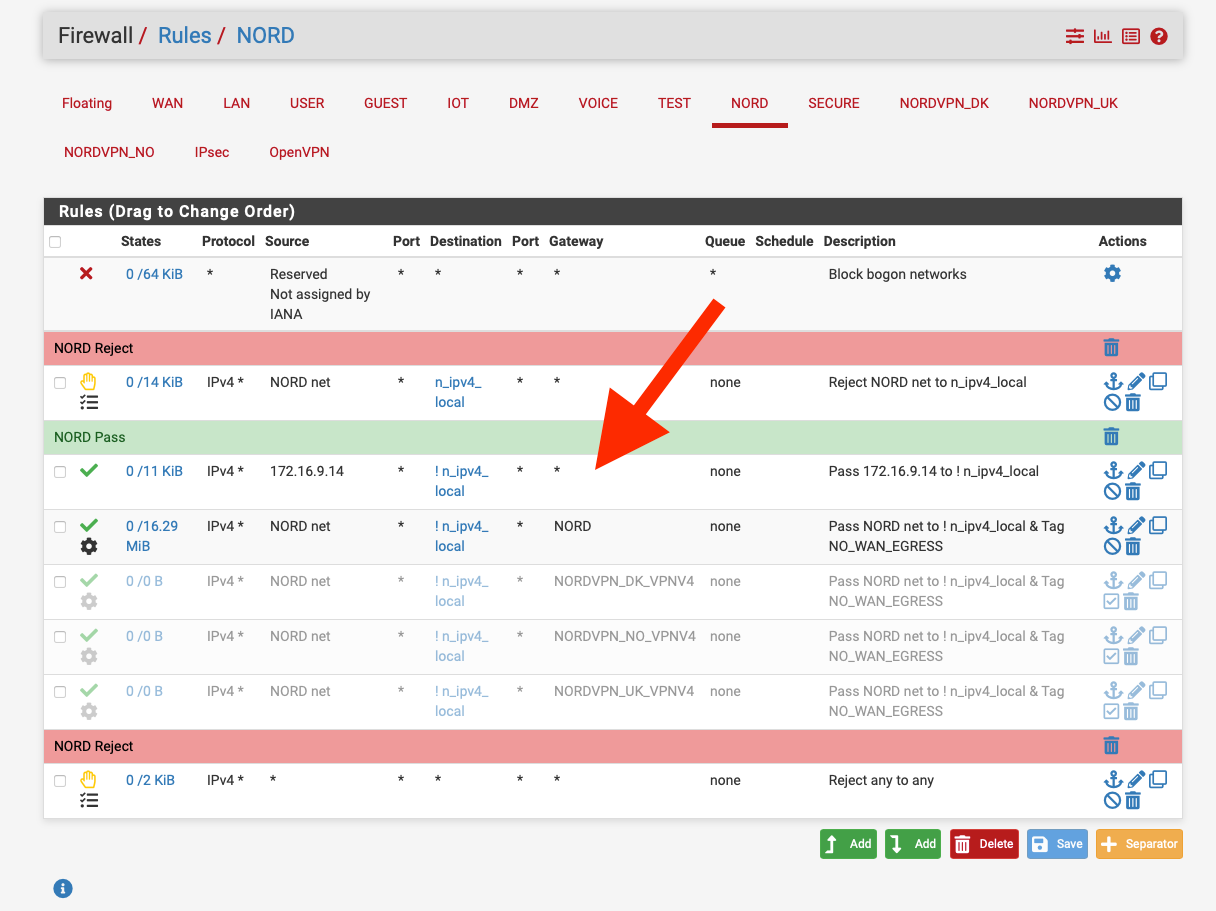1216x911 pixels.
Task: Click green check on Pass 172.16.9.14 rule
Action: click(89, 470)
